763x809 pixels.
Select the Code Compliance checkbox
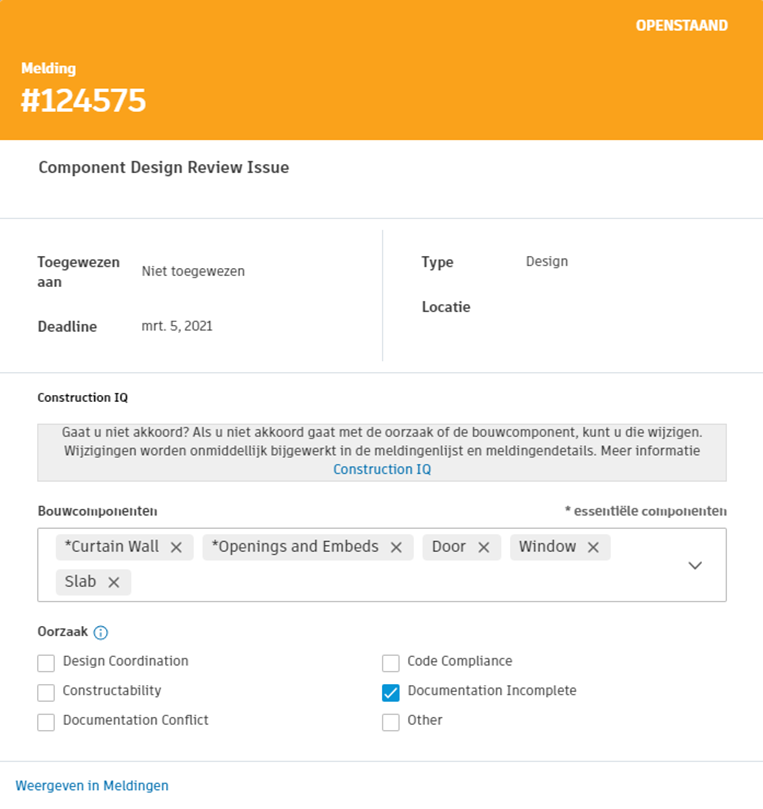coord(391,663)
